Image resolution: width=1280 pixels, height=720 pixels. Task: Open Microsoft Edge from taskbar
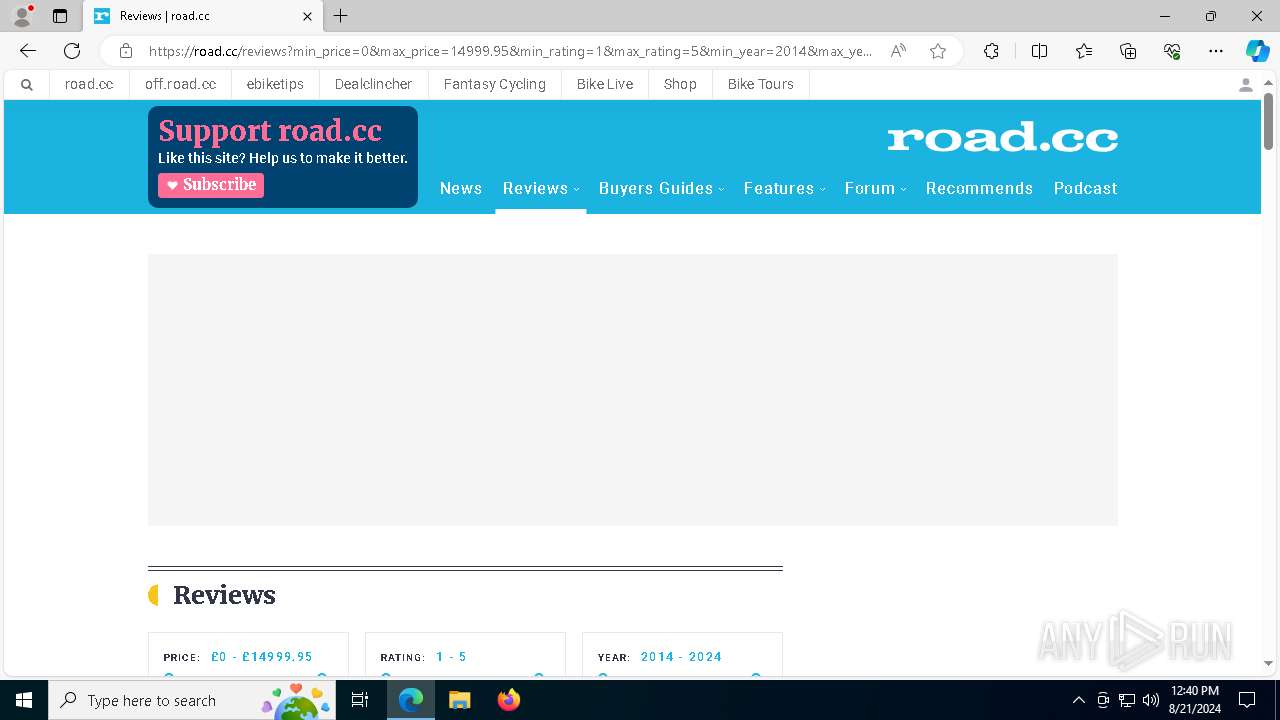pos(411,700)
